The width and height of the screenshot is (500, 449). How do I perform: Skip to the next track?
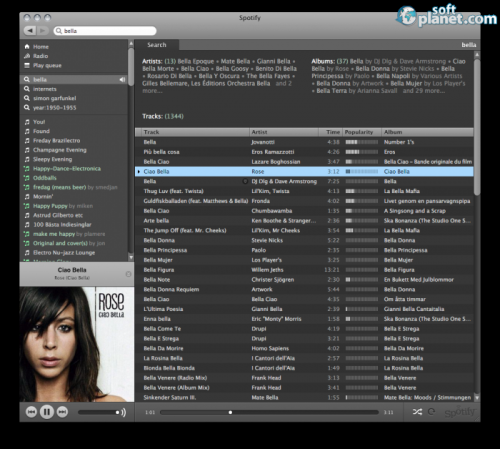[62, 412]
